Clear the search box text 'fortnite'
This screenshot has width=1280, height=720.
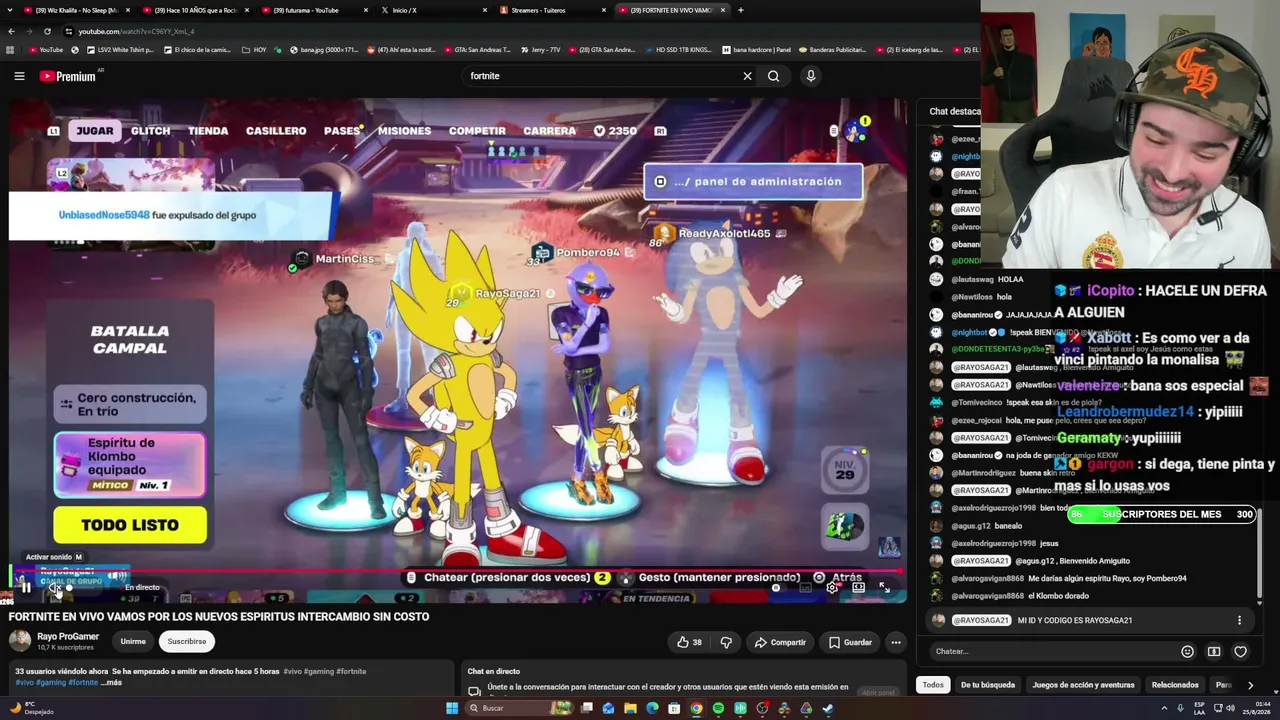click(x=747, y=76)
